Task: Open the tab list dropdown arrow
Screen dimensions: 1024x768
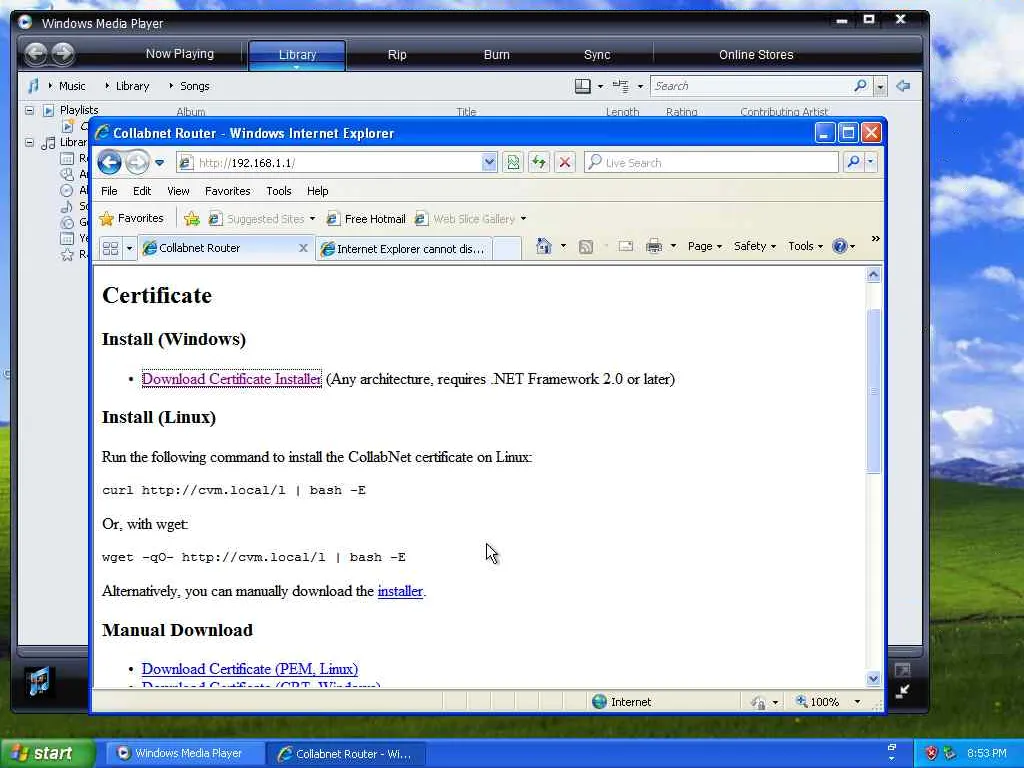Action: point(129,248)
